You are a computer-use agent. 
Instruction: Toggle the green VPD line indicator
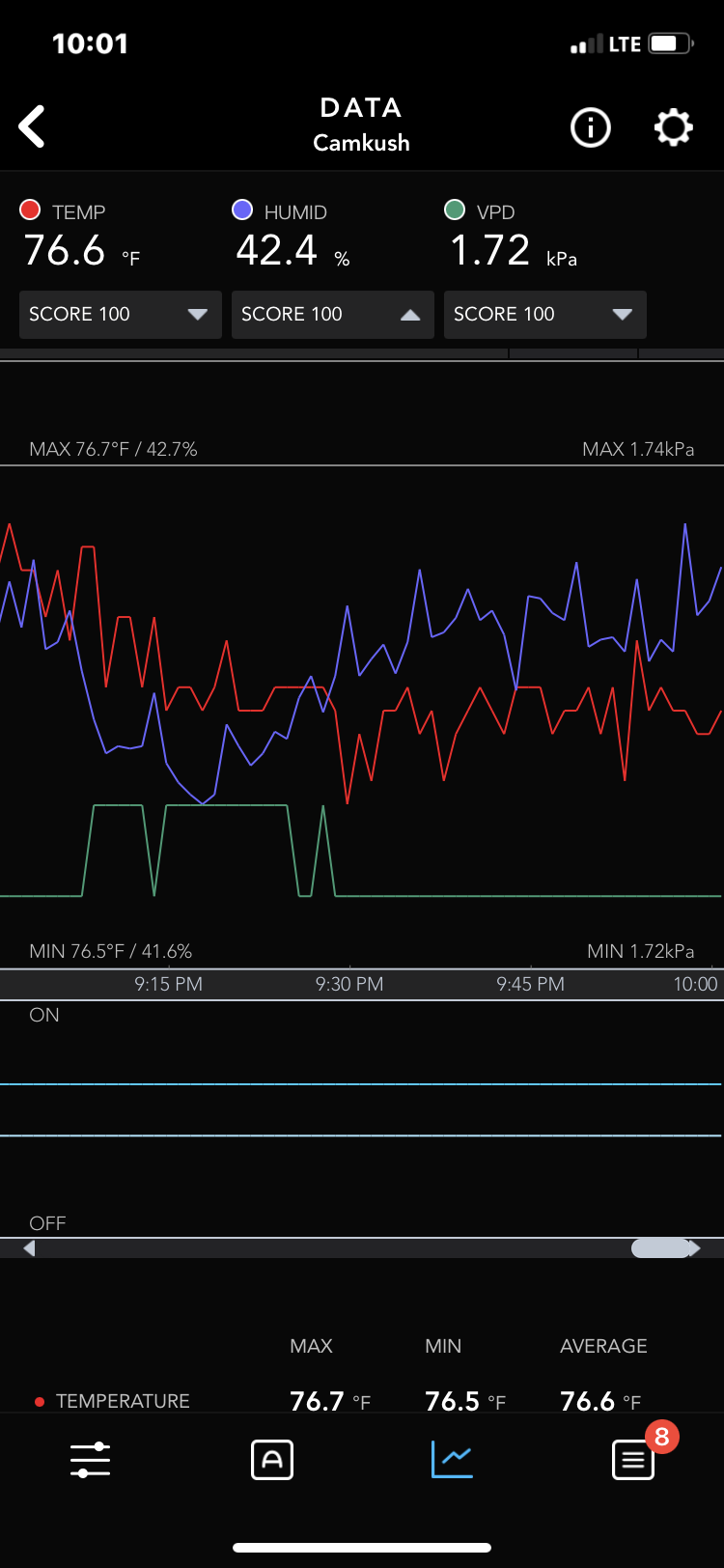coord(454,210)
